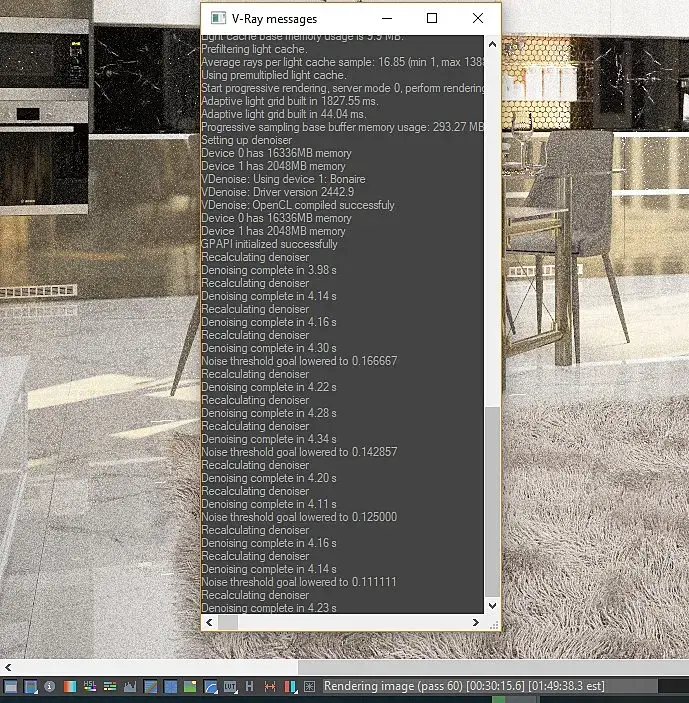Toggle the curve correction icon

pos(210,686)
